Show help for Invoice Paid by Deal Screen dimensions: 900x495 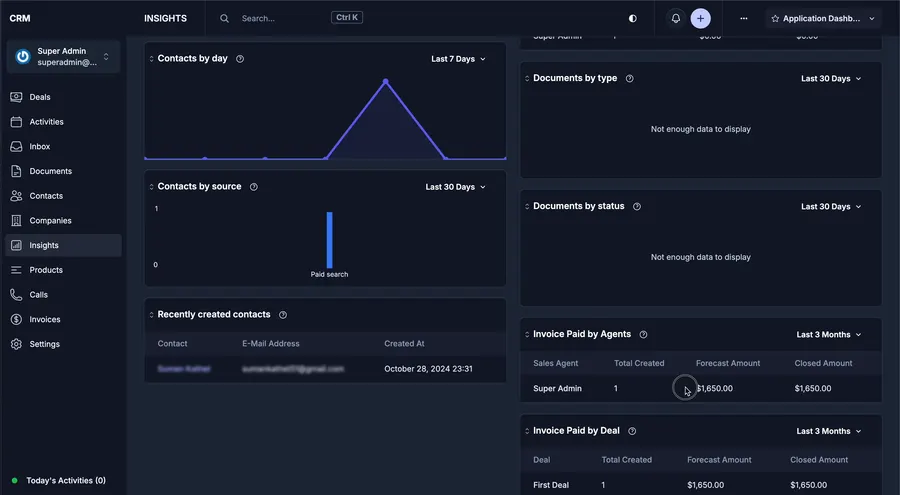pyautogui.click(x=632, y=431)
